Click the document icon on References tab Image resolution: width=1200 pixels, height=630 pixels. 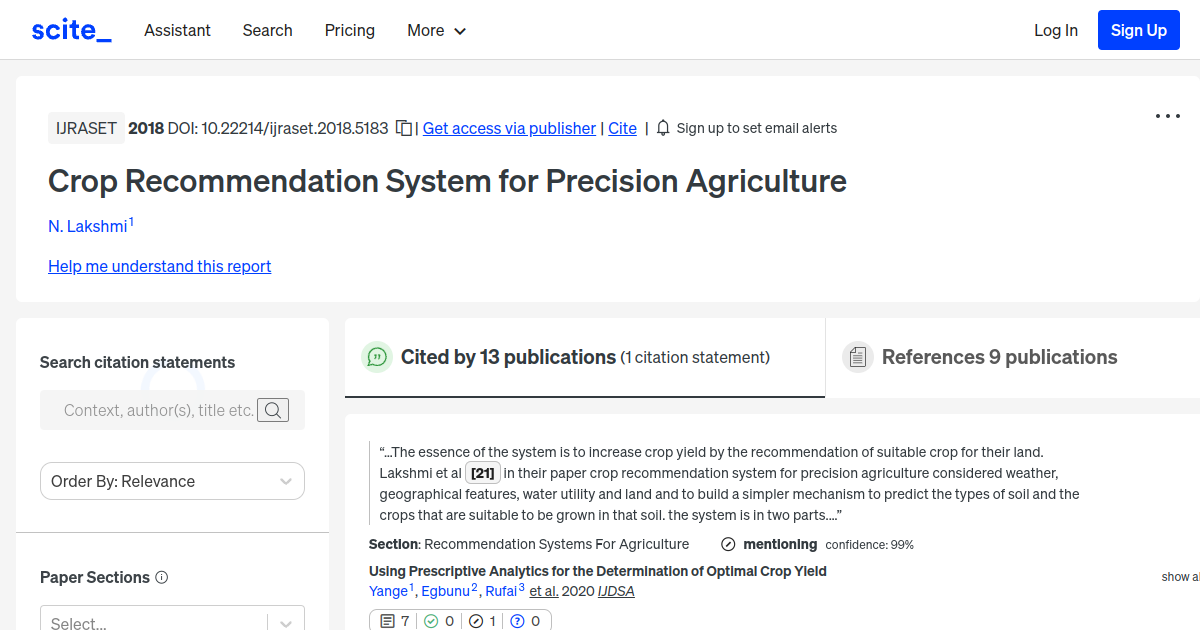click(x=858, y=356)
